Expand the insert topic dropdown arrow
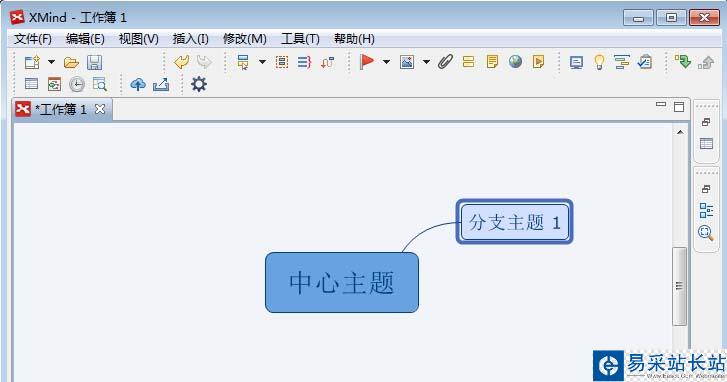The image size is (727, 382). pos(262,62)
